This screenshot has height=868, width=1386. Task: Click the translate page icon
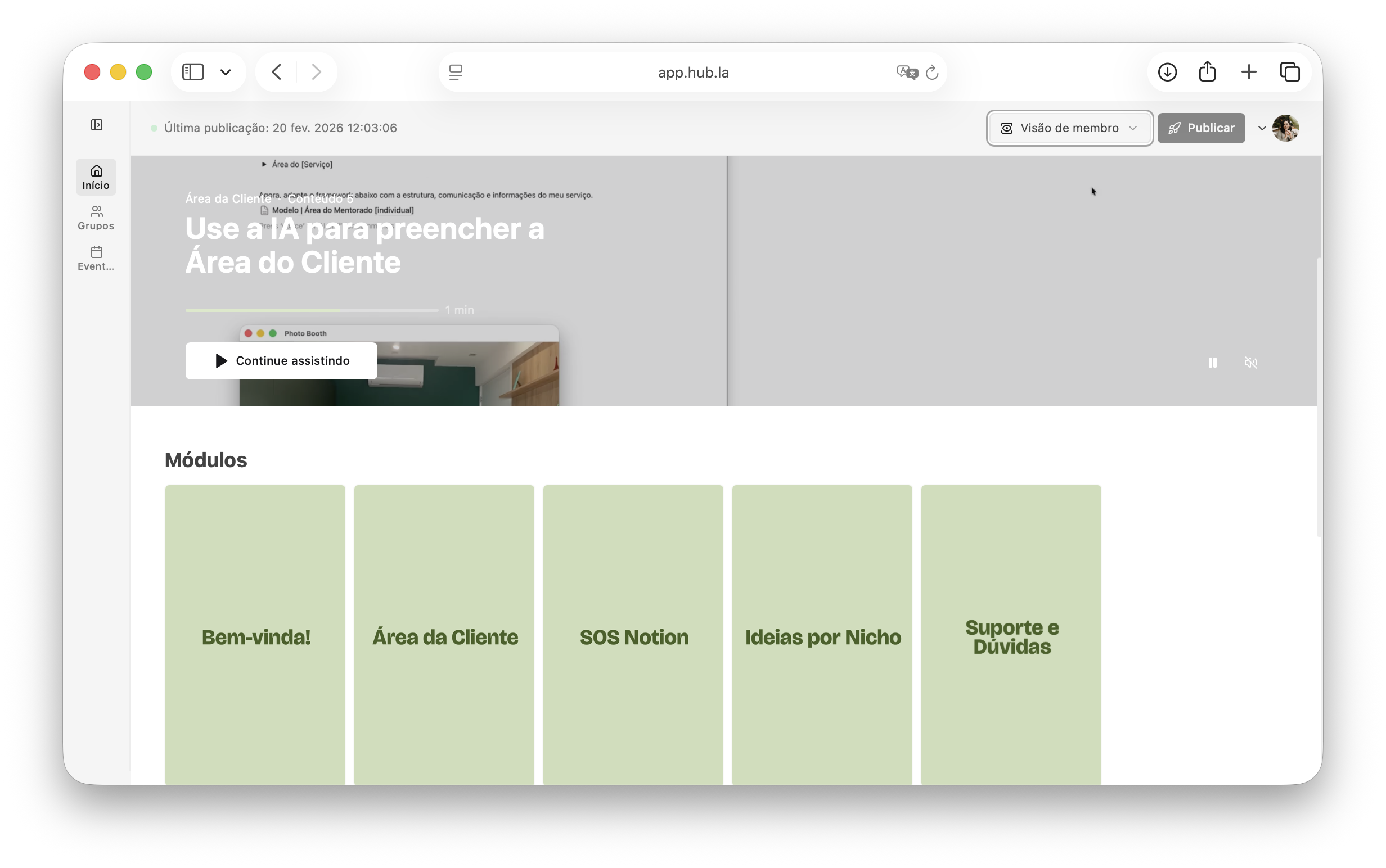pos(907,73)
